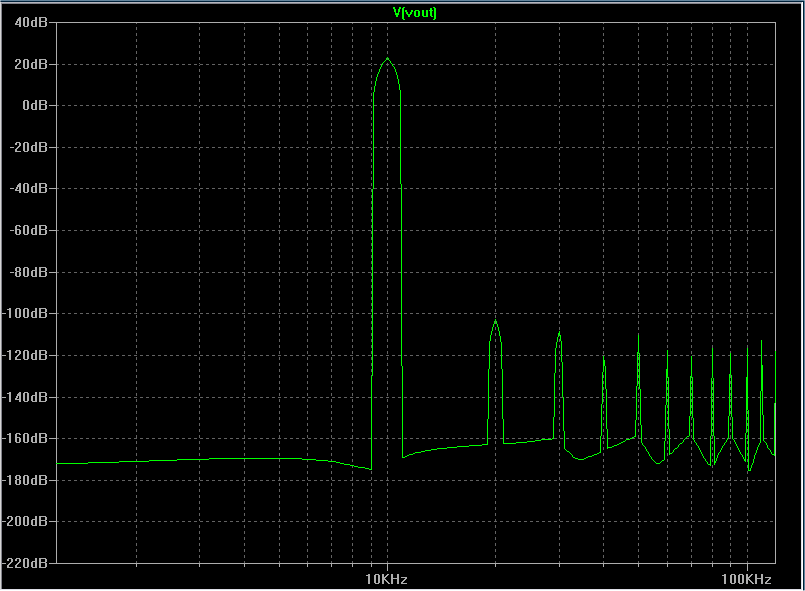Click the 40dB axis label
Image resolution: width=805 pixels, height=591 pixels.
pos(31,23)
